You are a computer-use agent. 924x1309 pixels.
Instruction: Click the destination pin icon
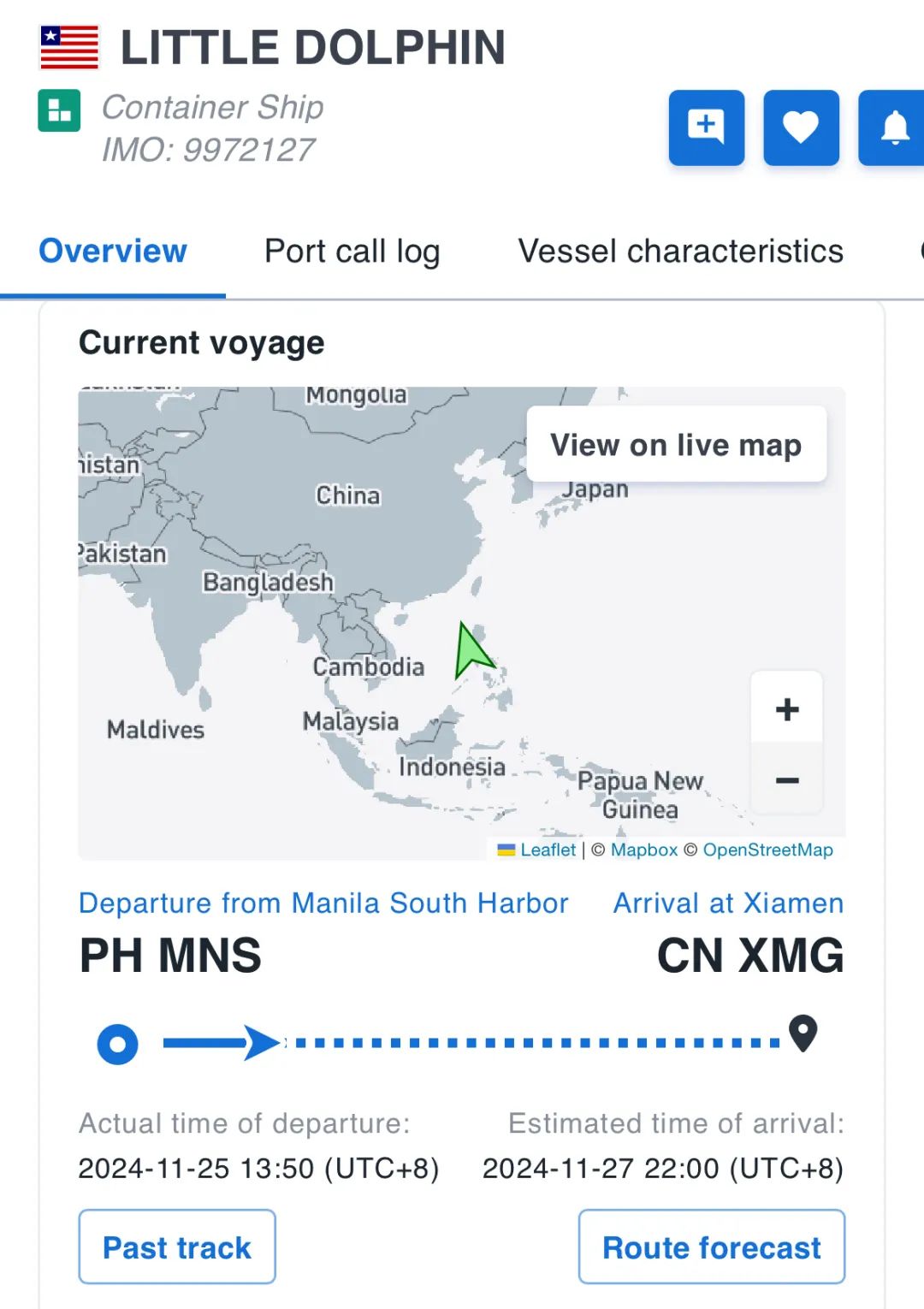coord(803,1034)
